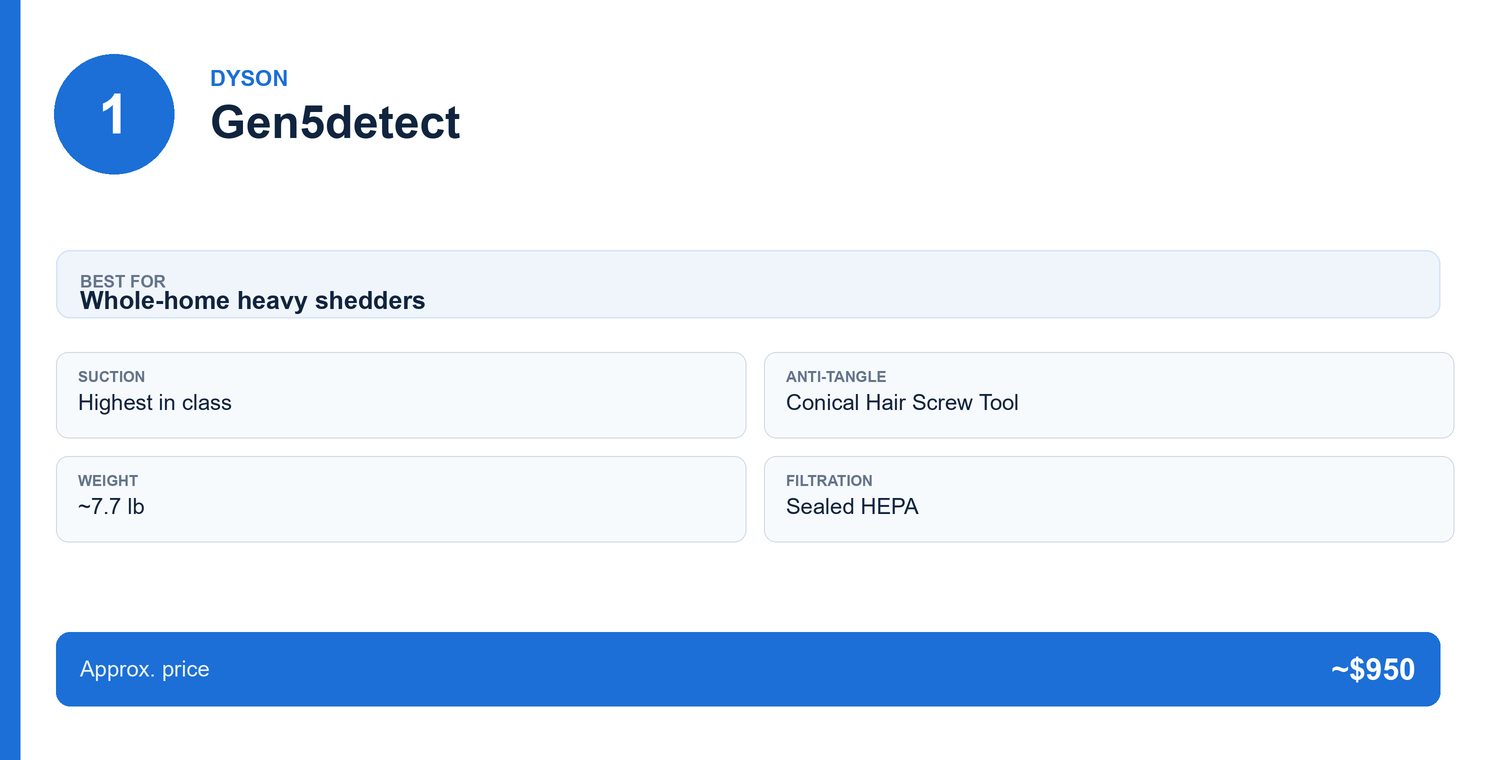Select the DYSON brand label

pyautogui.click(x=249, y=78)
